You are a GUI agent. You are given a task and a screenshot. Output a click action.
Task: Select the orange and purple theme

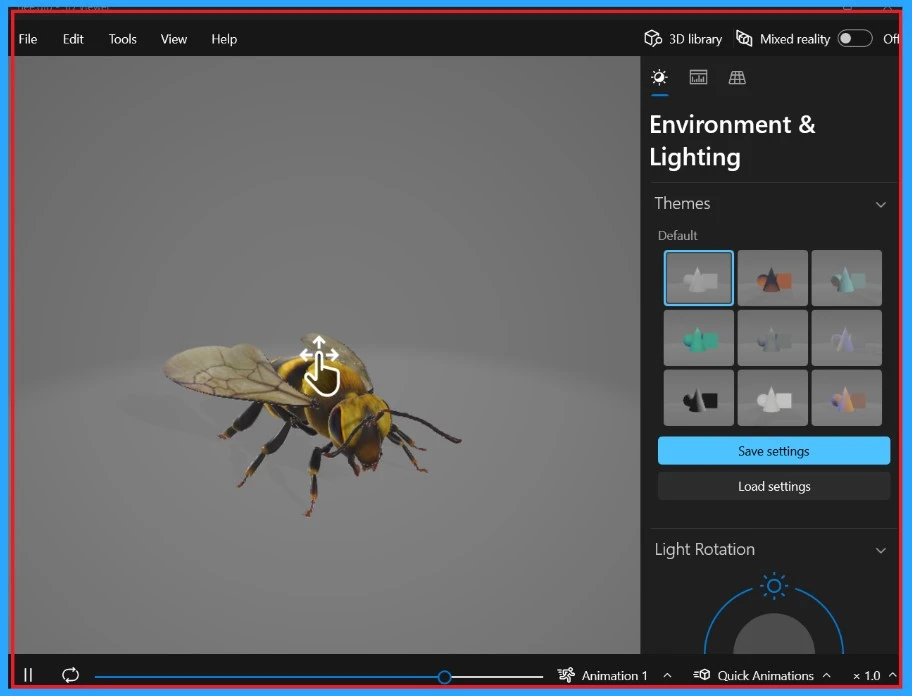tap(846, 398)
